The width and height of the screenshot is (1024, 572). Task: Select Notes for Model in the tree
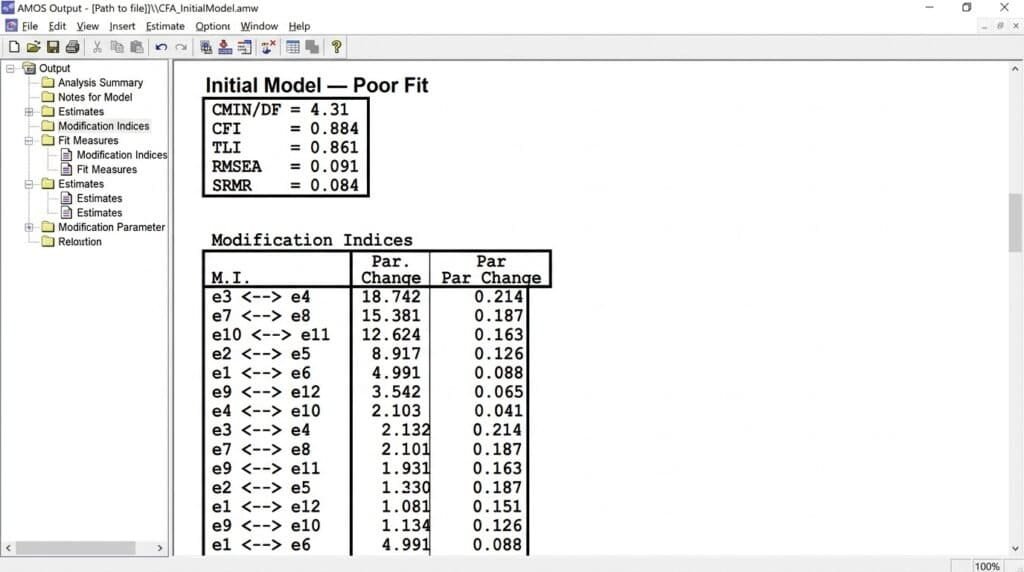coord(95,97)
